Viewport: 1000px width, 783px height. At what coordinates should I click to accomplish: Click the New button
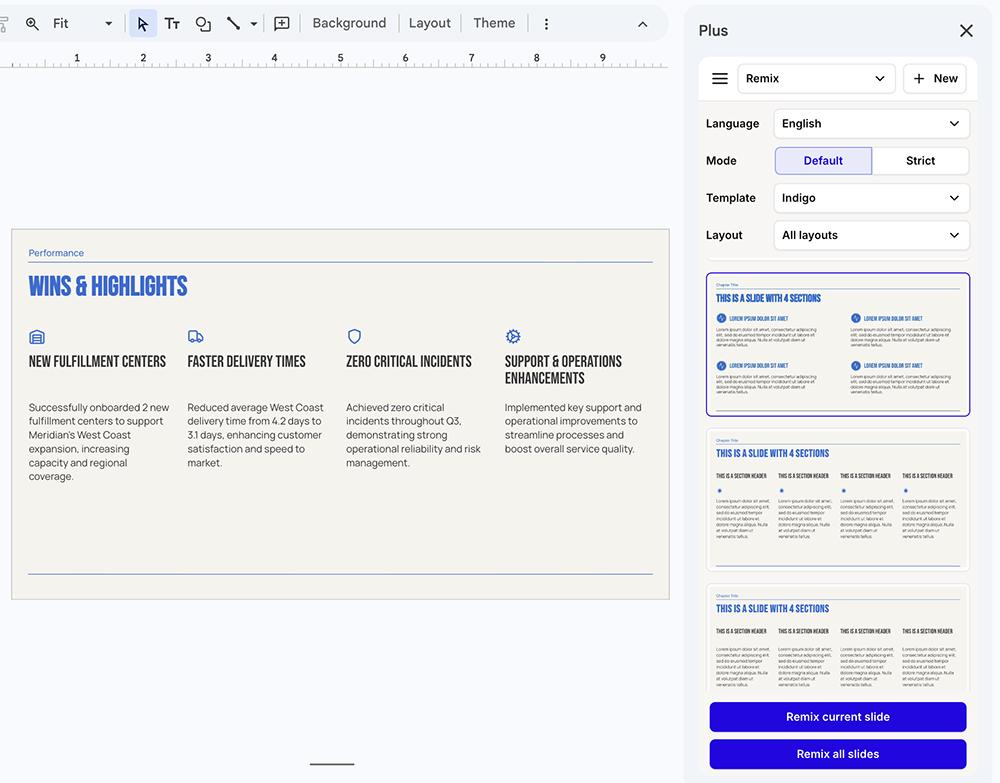pos(935,78)
